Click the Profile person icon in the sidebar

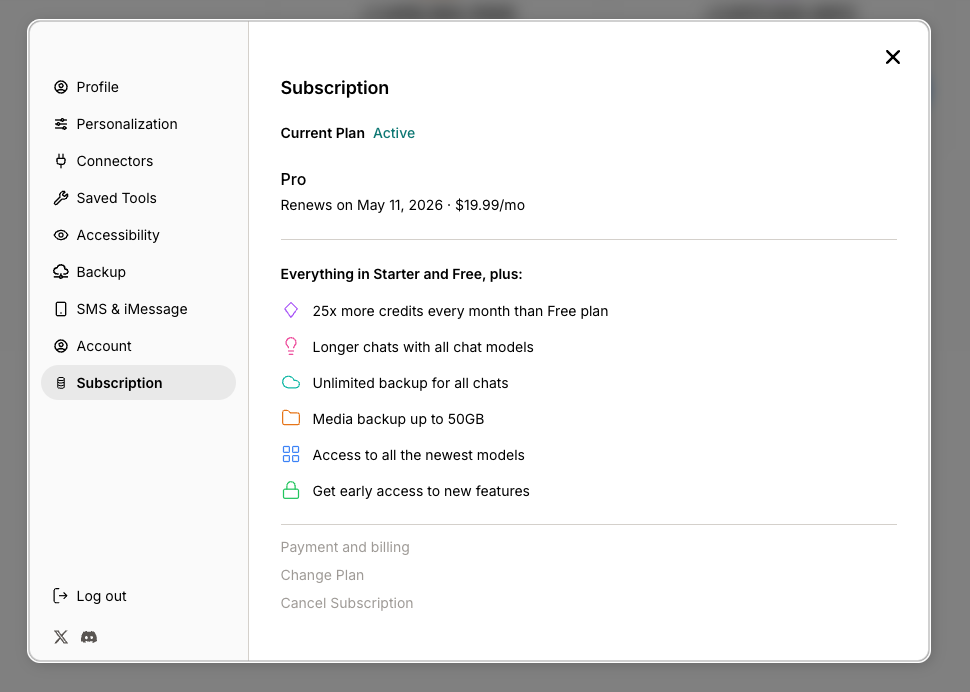(x=61, y=87)
